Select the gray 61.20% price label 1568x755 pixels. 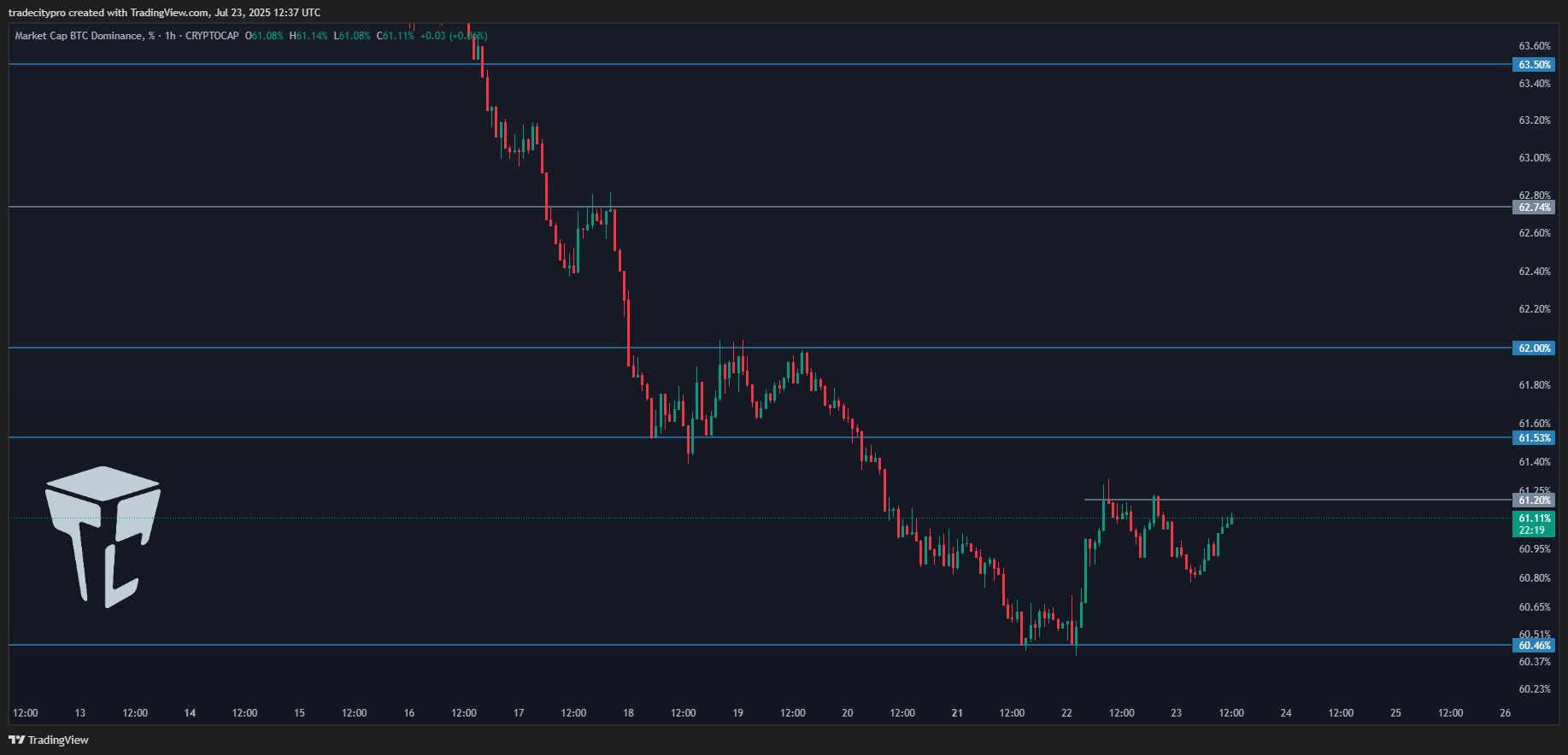[1534, 500]
